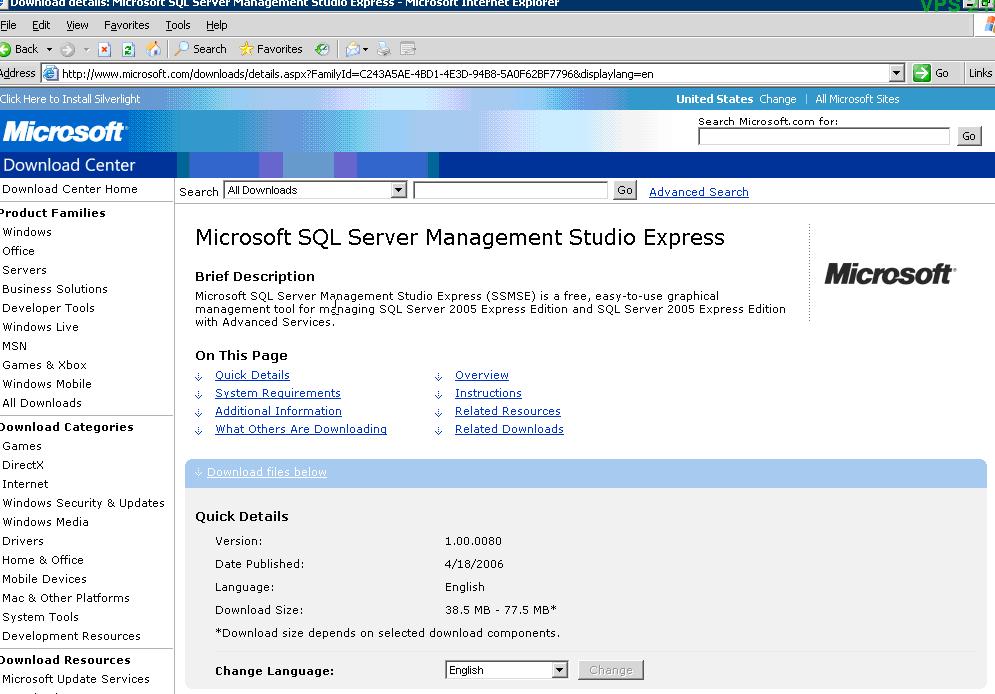Viewport: 995px width, 694px height.
Task: Open the Help menu
Action: coord(216,25)
